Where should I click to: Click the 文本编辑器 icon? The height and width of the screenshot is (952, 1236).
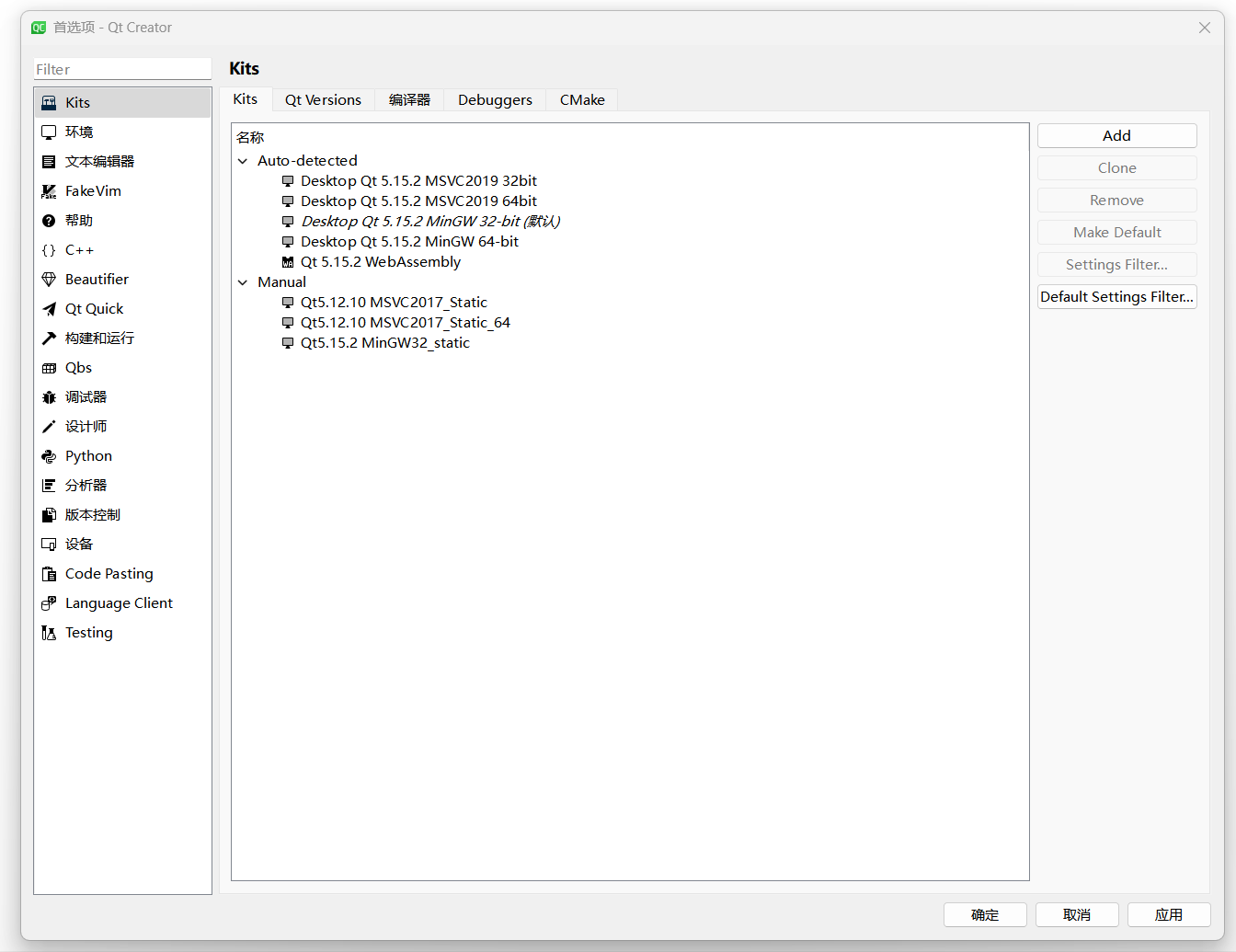tap(49, 162)
